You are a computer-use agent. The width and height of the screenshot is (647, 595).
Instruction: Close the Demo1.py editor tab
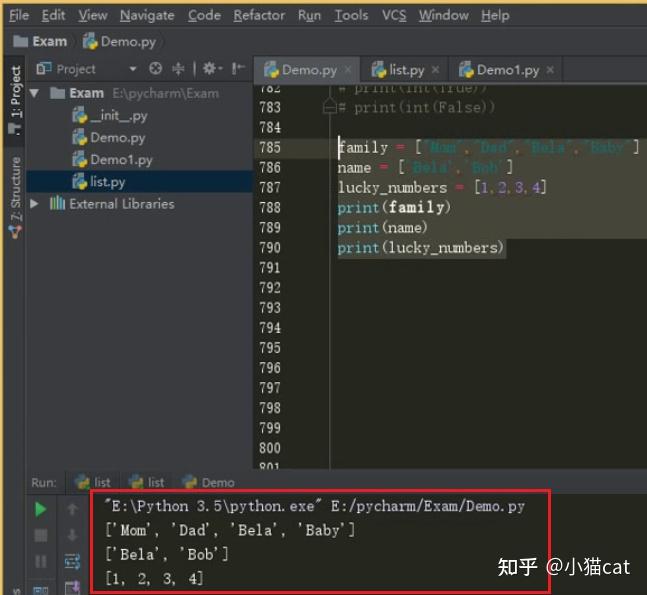tap(550, 70)
